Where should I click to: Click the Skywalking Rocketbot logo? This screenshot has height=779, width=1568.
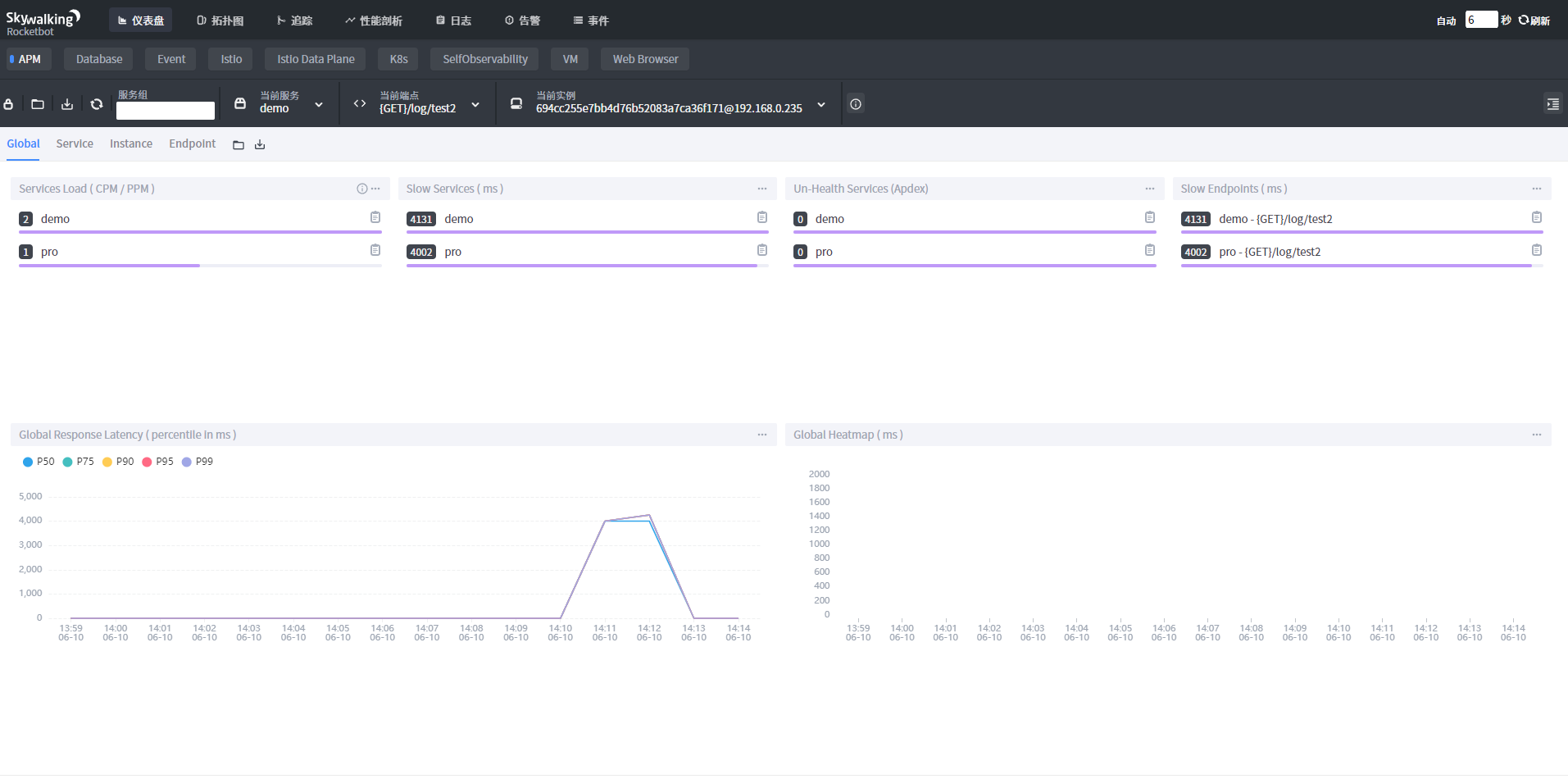click(x=43, y=22)
